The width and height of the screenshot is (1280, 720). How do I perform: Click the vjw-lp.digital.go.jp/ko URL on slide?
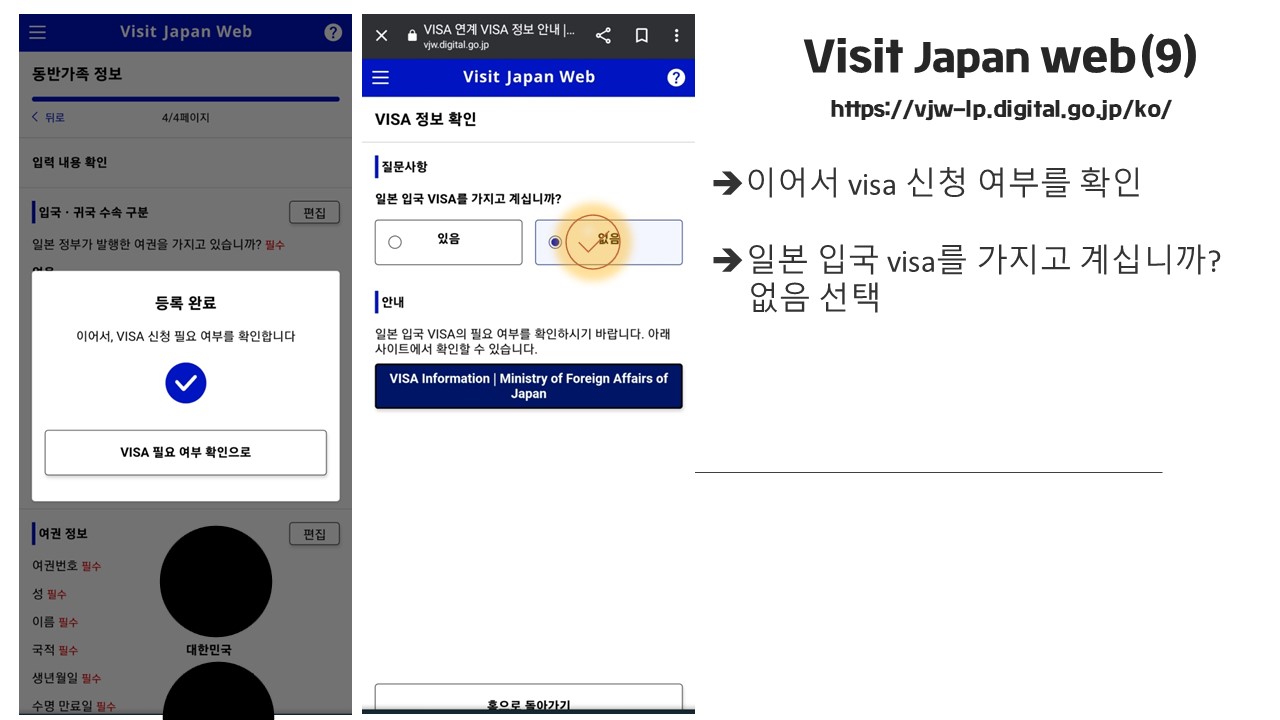click(1000, 109)
